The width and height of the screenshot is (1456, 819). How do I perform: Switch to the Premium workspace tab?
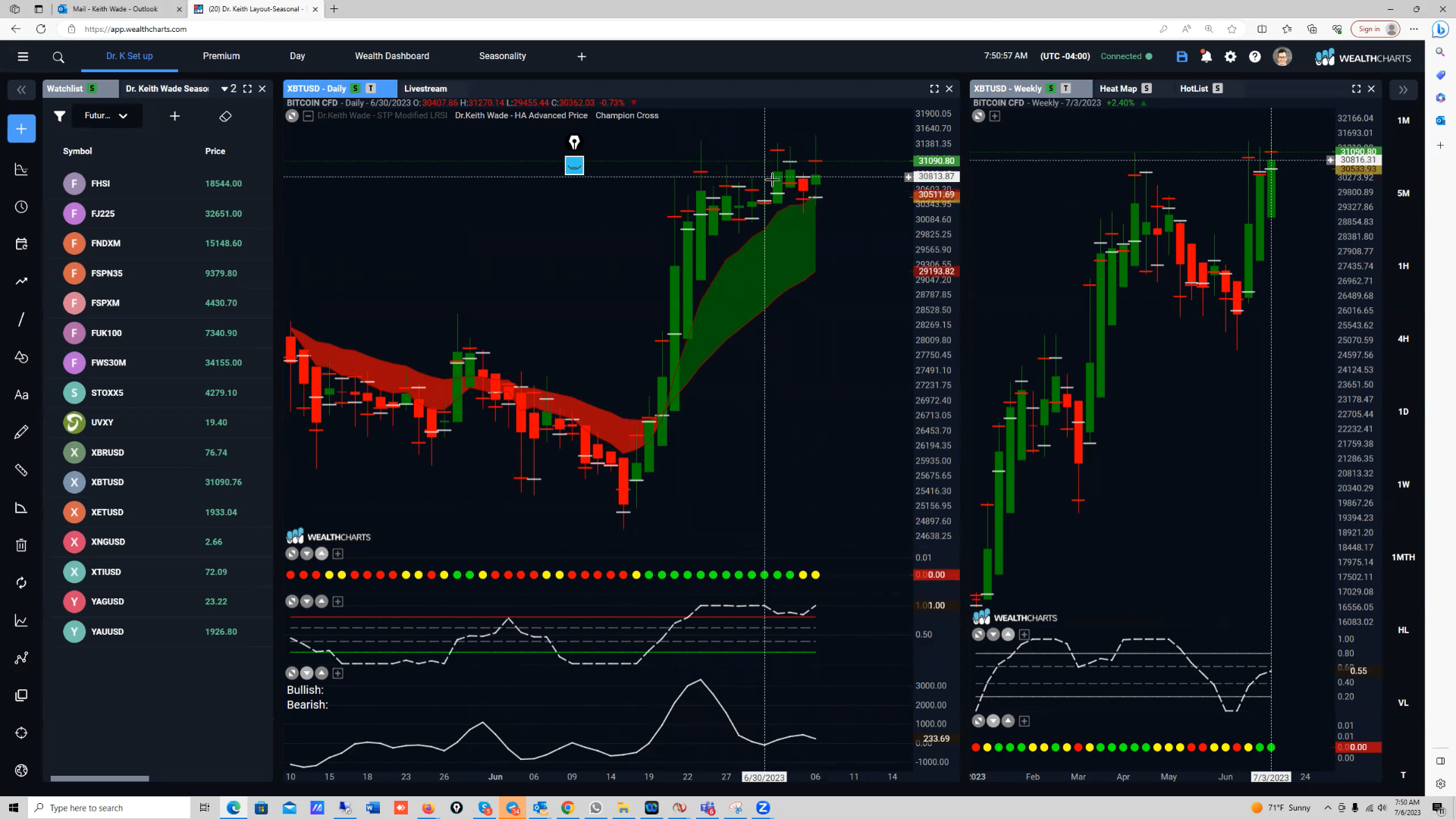(221, 56)
